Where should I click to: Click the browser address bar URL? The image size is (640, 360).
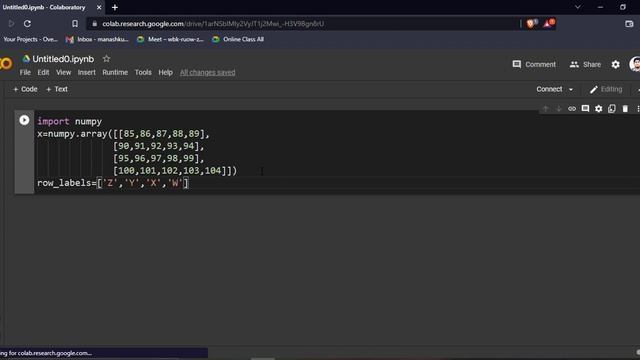click(213, 24)
